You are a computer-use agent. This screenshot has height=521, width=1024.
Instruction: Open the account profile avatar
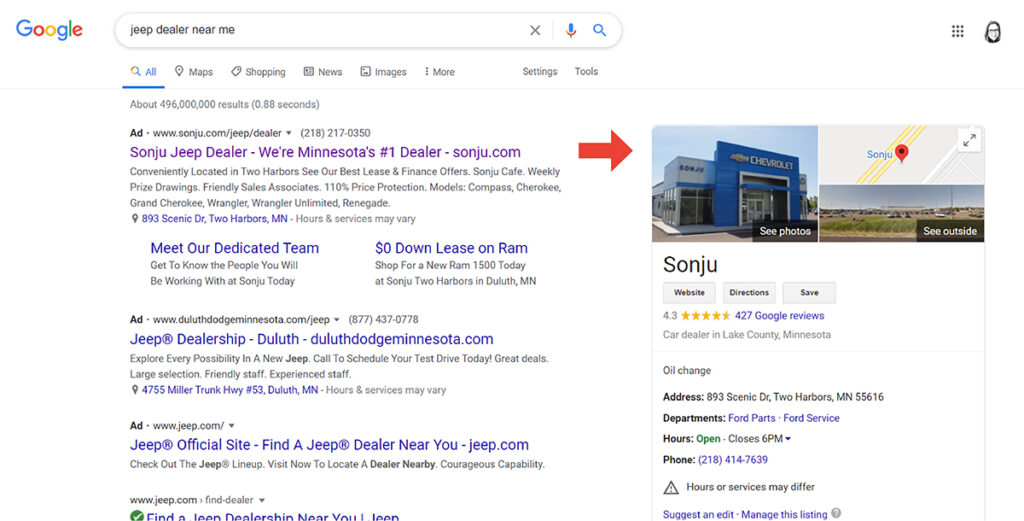tap(993, 31)
